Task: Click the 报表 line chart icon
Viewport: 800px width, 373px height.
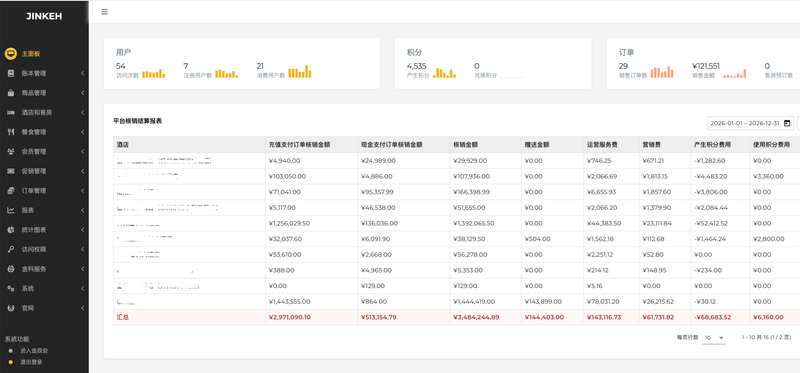Action: [11, 210]
